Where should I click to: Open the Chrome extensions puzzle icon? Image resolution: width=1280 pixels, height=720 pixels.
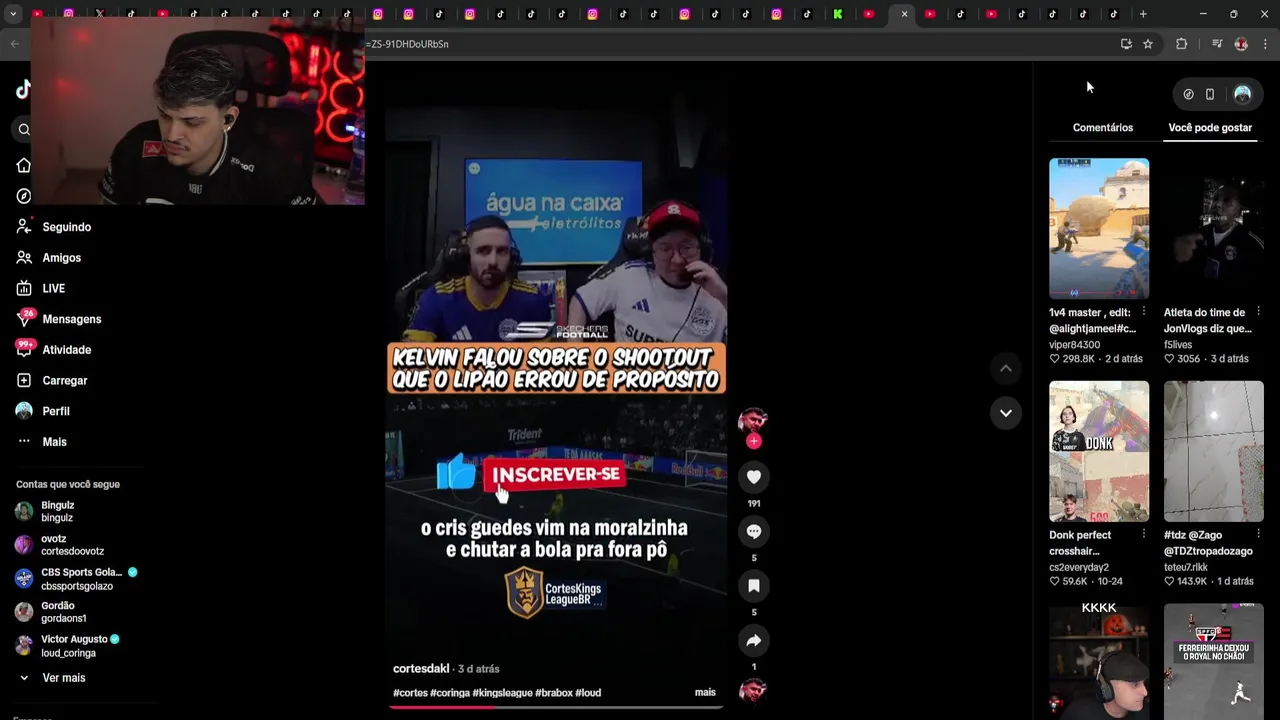pos(1181,44)
